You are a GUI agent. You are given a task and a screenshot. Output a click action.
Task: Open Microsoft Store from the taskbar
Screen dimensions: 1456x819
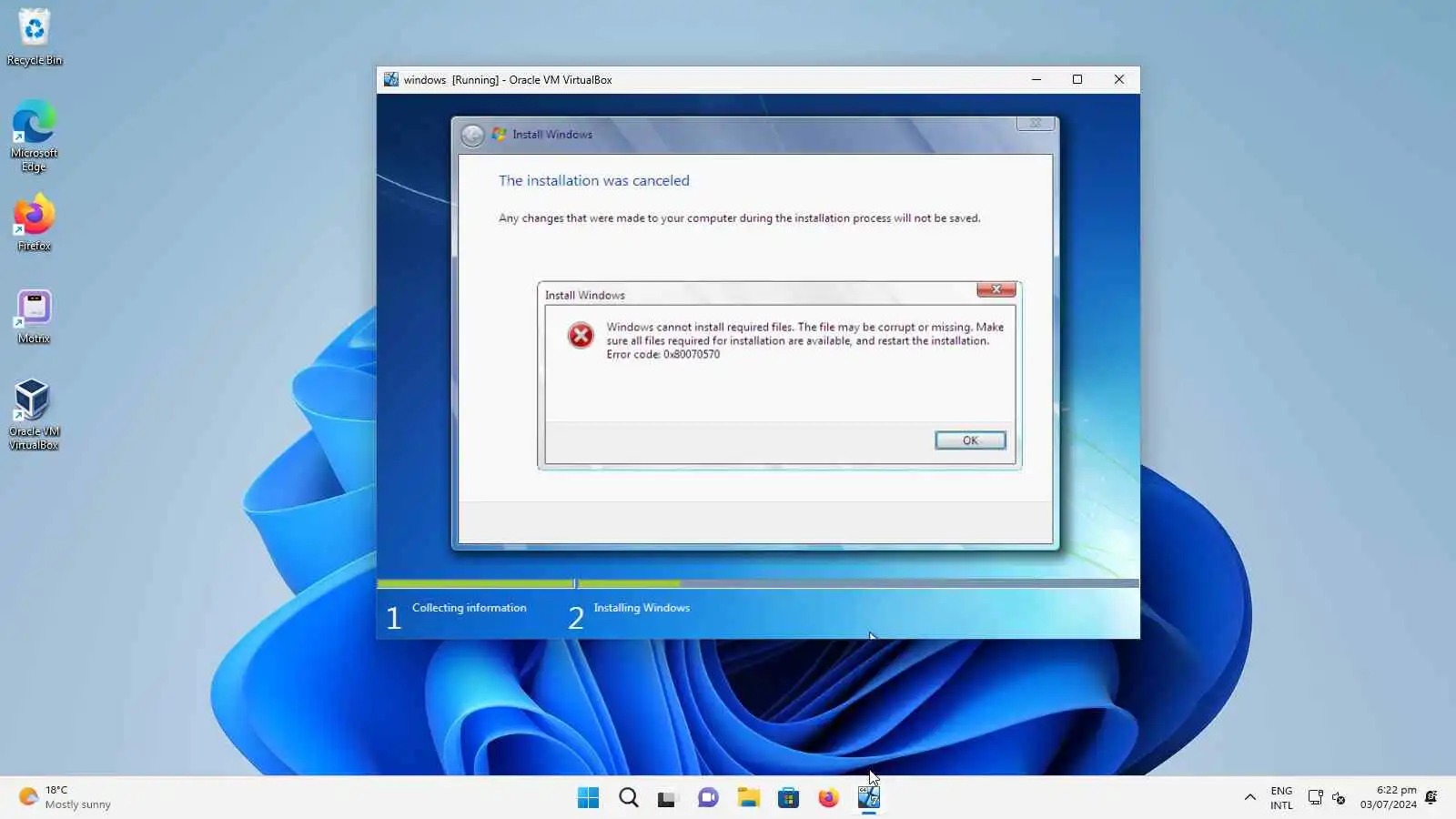[x=788, y=798]
